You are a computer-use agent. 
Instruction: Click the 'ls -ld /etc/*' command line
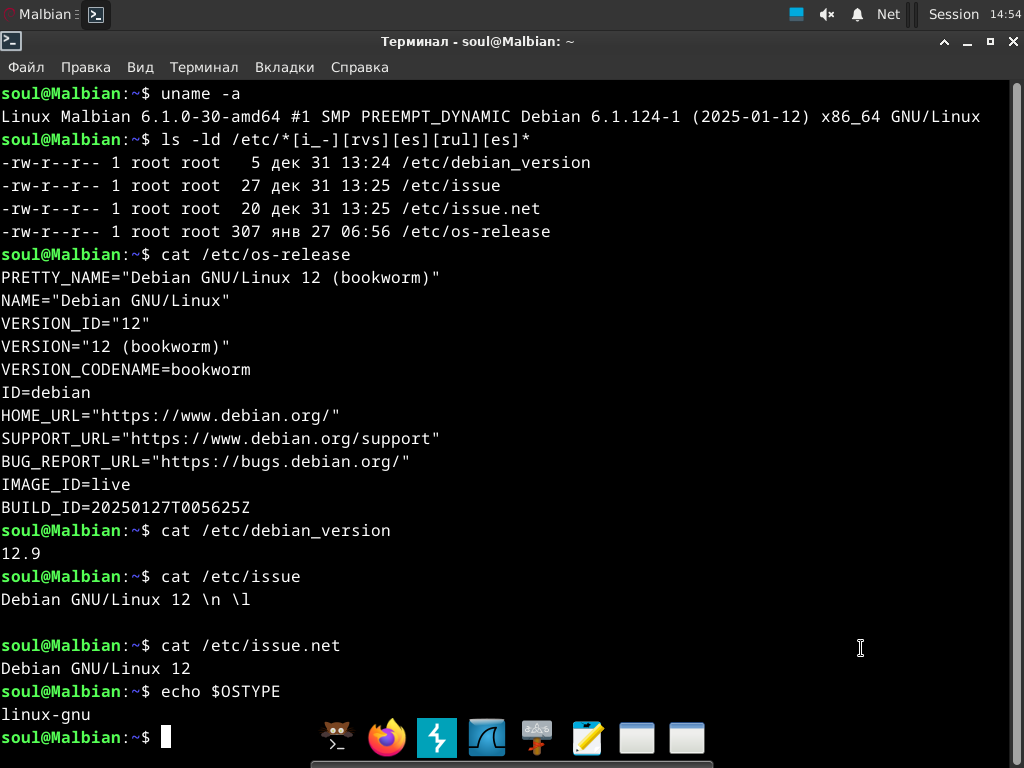point(266,140)
